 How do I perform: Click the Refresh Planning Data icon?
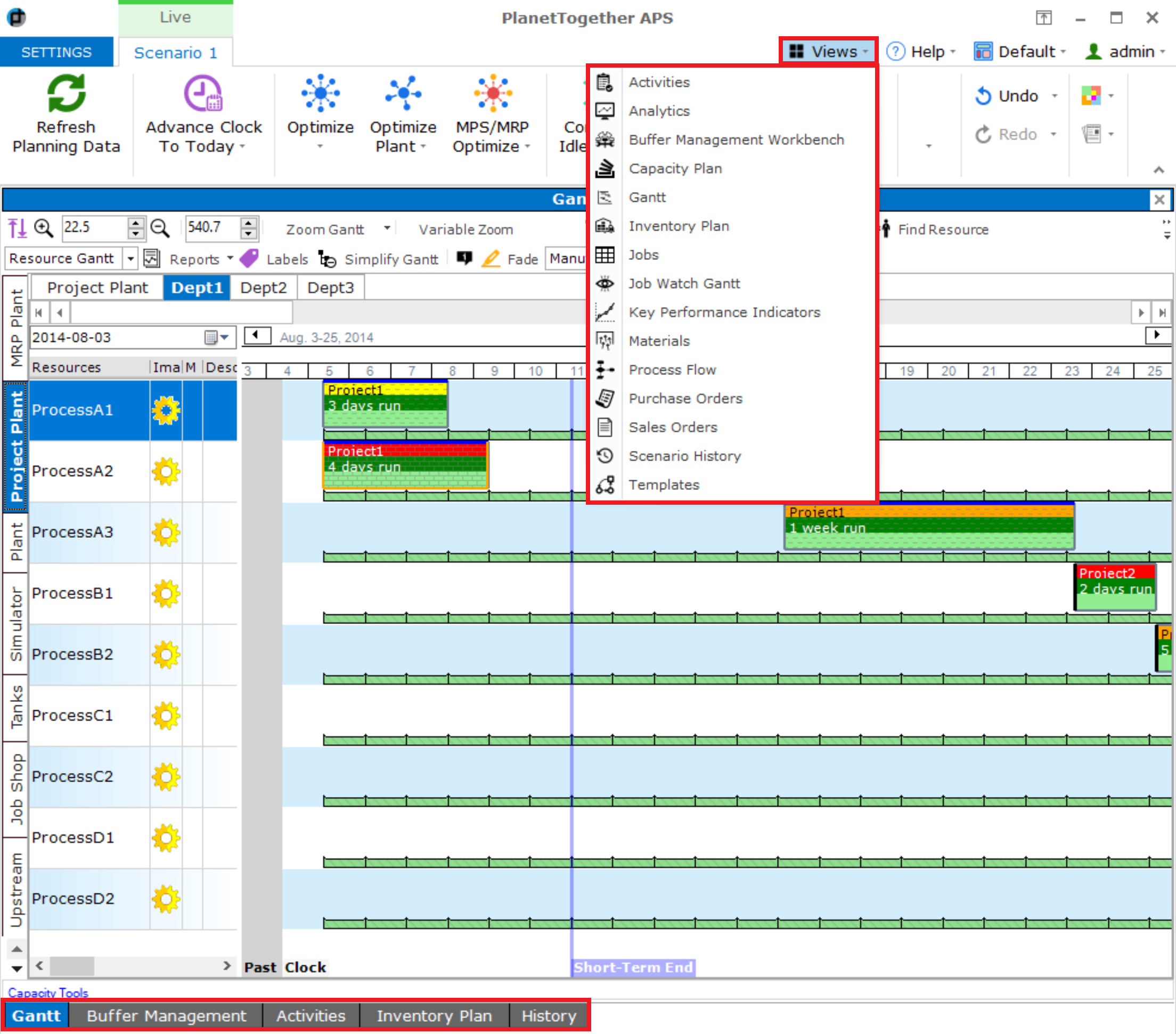coord(66,93)
